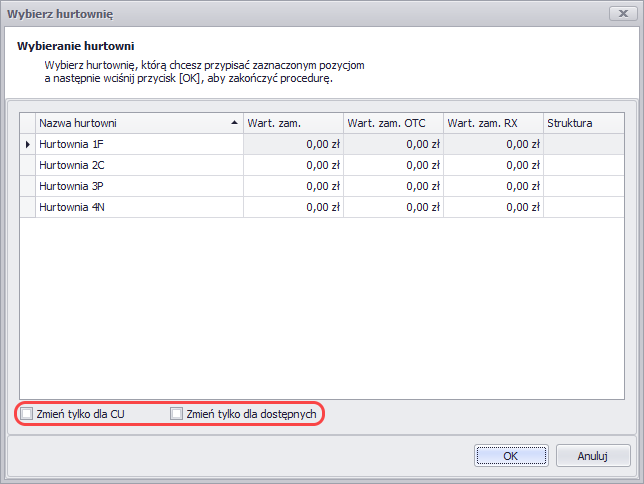Click Wart. zam. OTC value of Hurtownia 3P
The image size is (644, 484).
point(392,186)
